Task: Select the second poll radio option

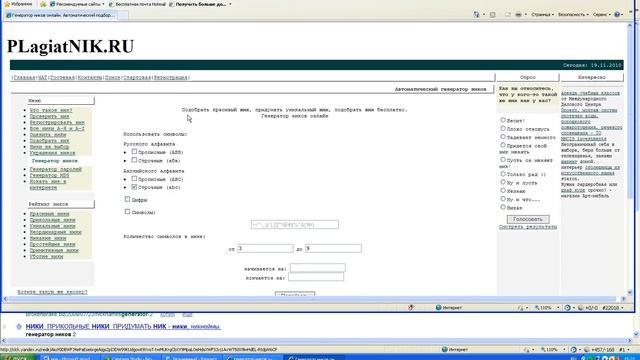Action: pyautogui.click(x=503, y=128)
